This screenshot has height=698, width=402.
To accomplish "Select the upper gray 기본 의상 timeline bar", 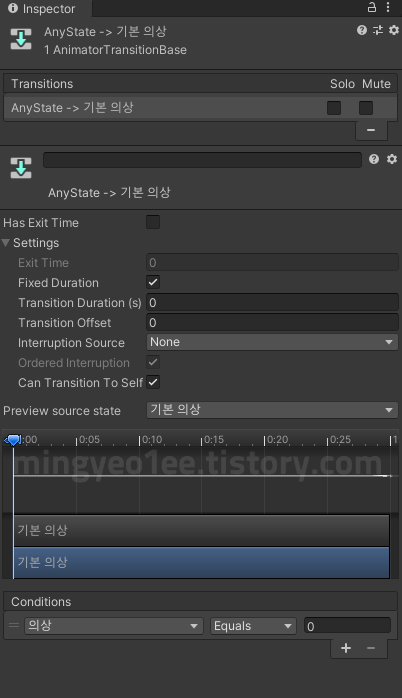I will click(202, 531).
